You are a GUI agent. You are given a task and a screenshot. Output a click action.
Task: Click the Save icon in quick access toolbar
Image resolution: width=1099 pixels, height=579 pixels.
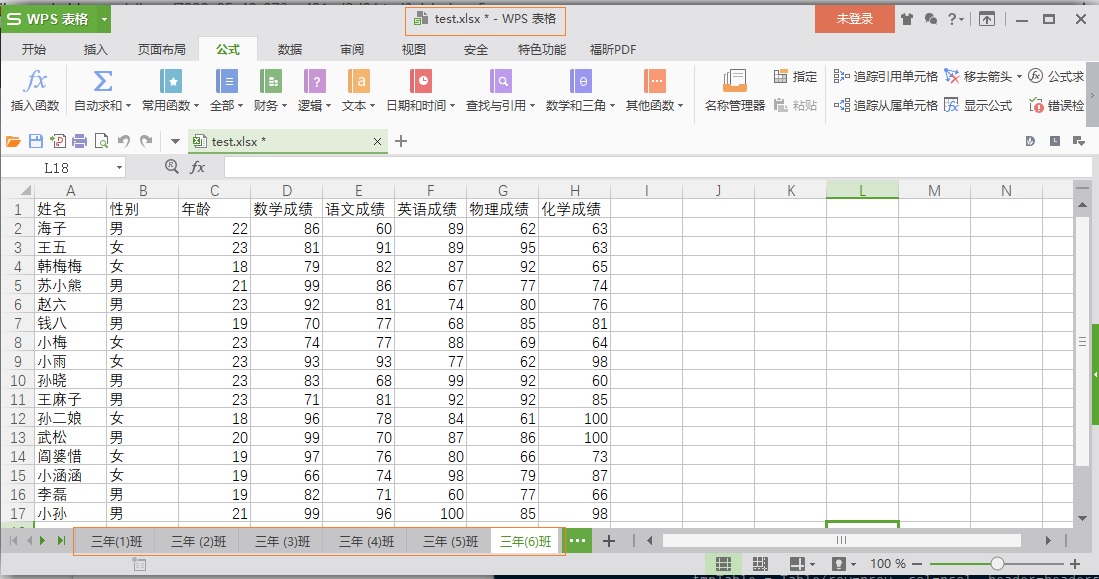click(35, 142)
